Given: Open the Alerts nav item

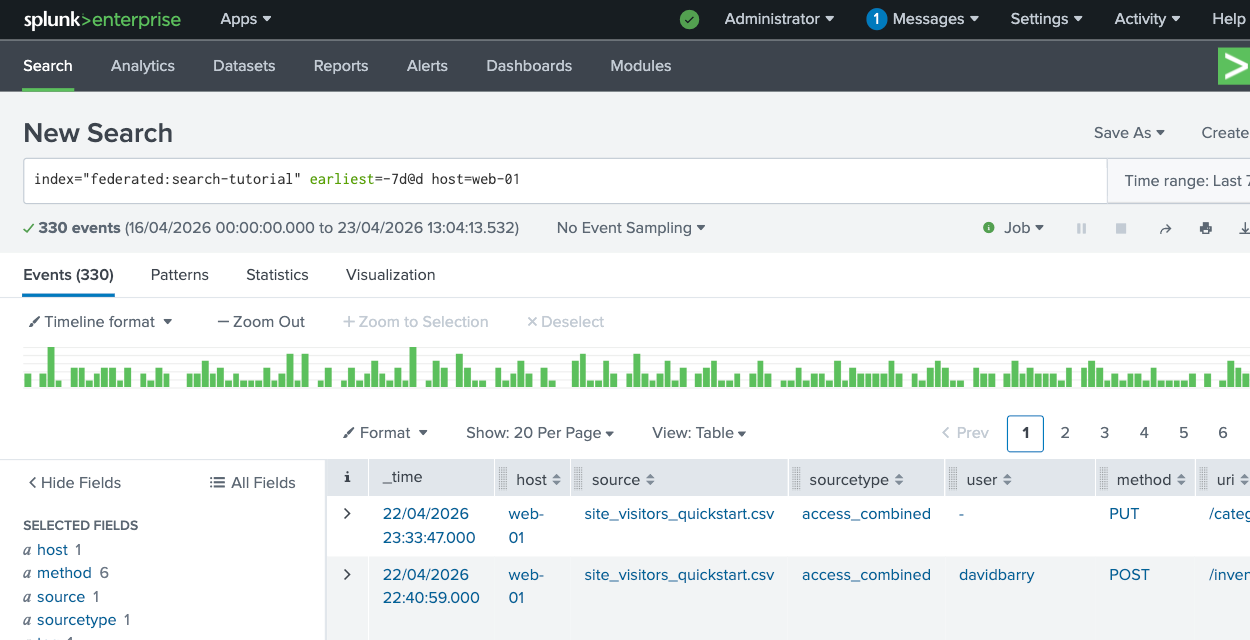Looking at the screenshot, I should (x=427, y=66).
